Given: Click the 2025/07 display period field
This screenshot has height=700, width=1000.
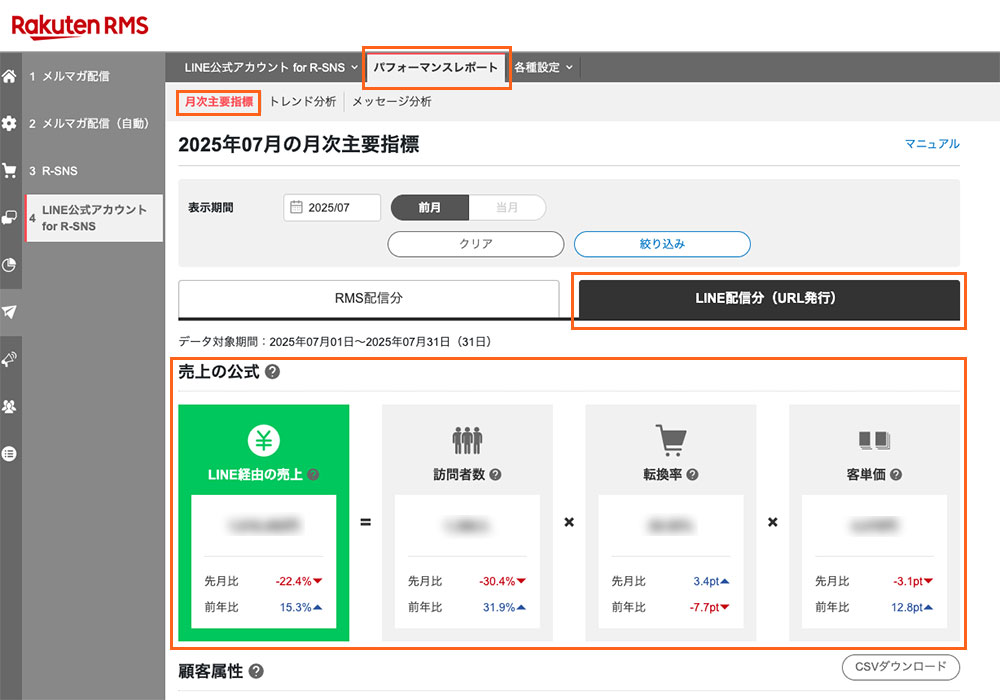Looking at the screenshot, I should point(332,207).
